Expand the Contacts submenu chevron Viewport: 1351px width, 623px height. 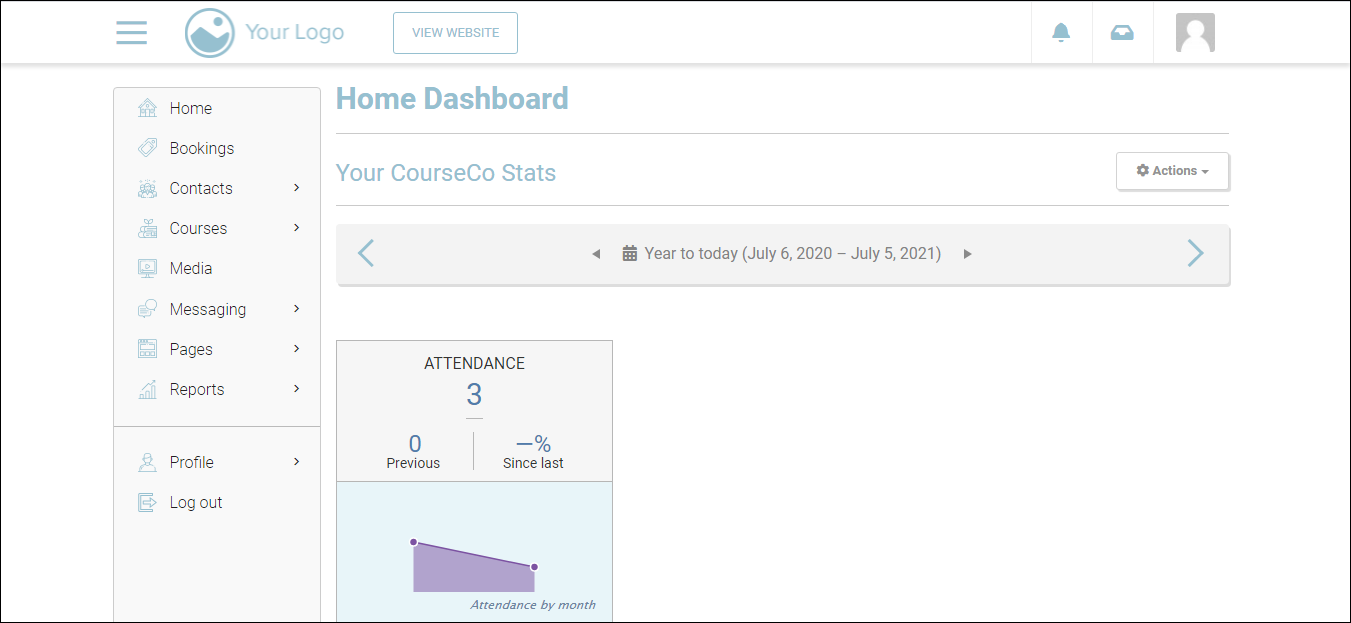click(x=297, y=188)
